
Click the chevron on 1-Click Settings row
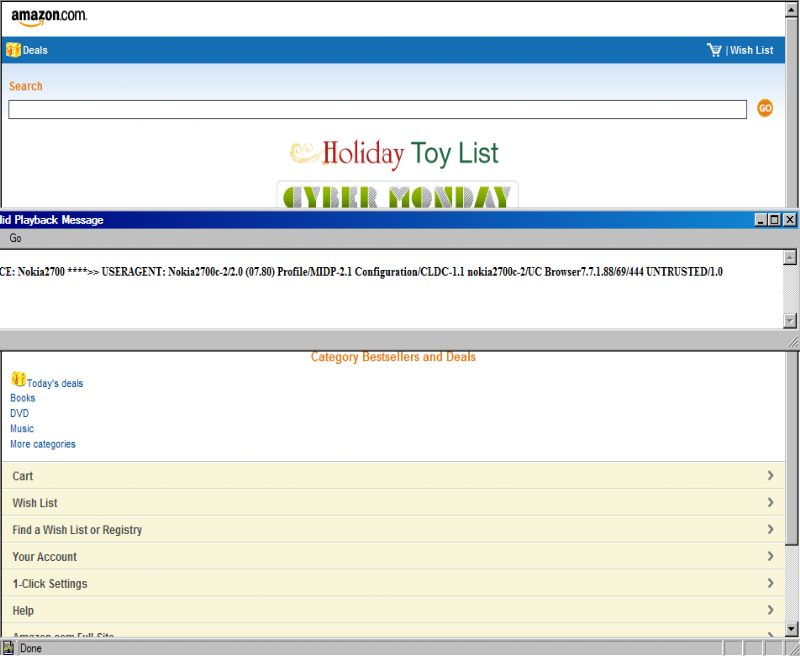tap(770, 583)
